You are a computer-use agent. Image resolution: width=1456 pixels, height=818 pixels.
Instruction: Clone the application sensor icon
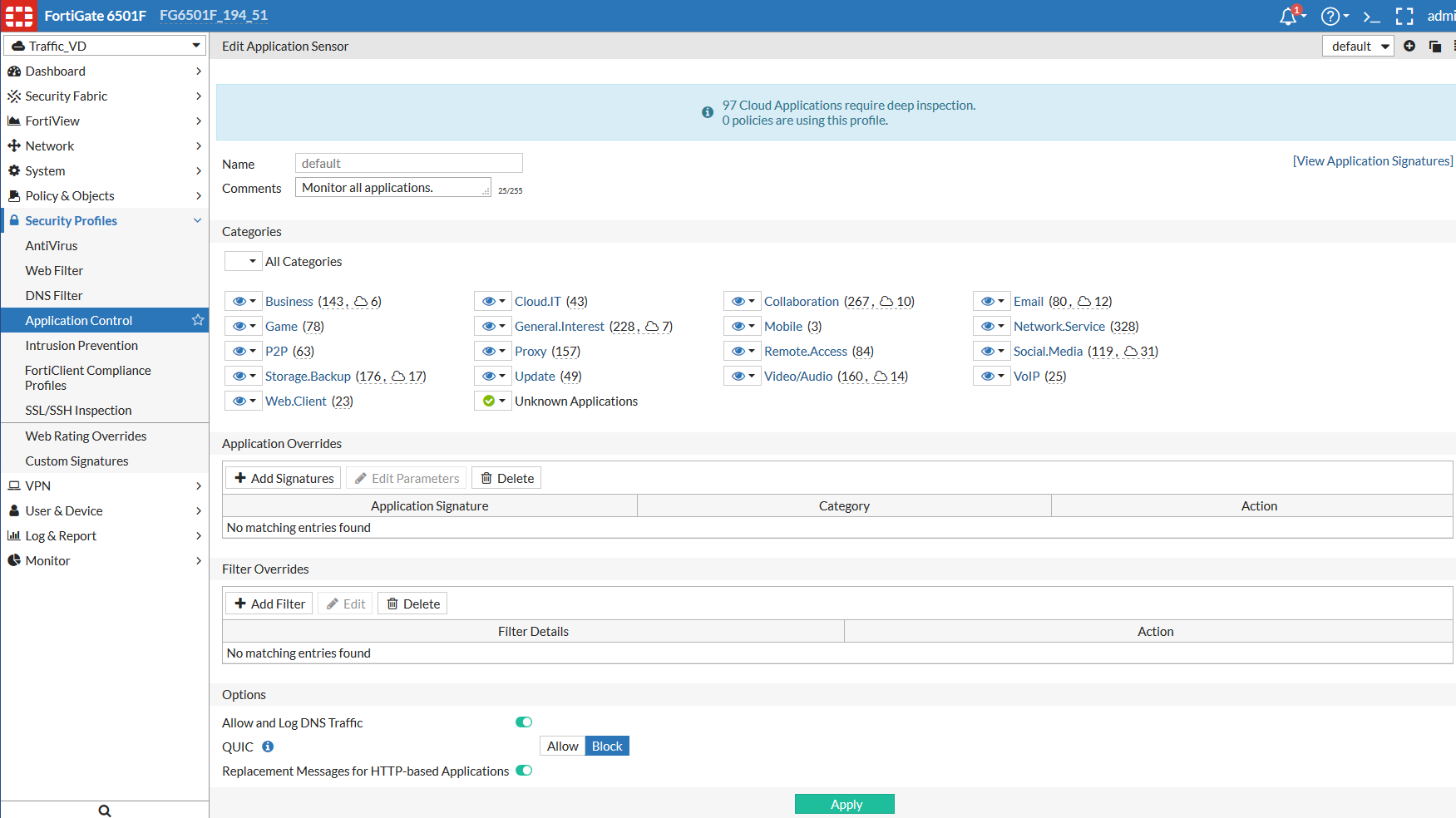click(x=1435, y=46)
